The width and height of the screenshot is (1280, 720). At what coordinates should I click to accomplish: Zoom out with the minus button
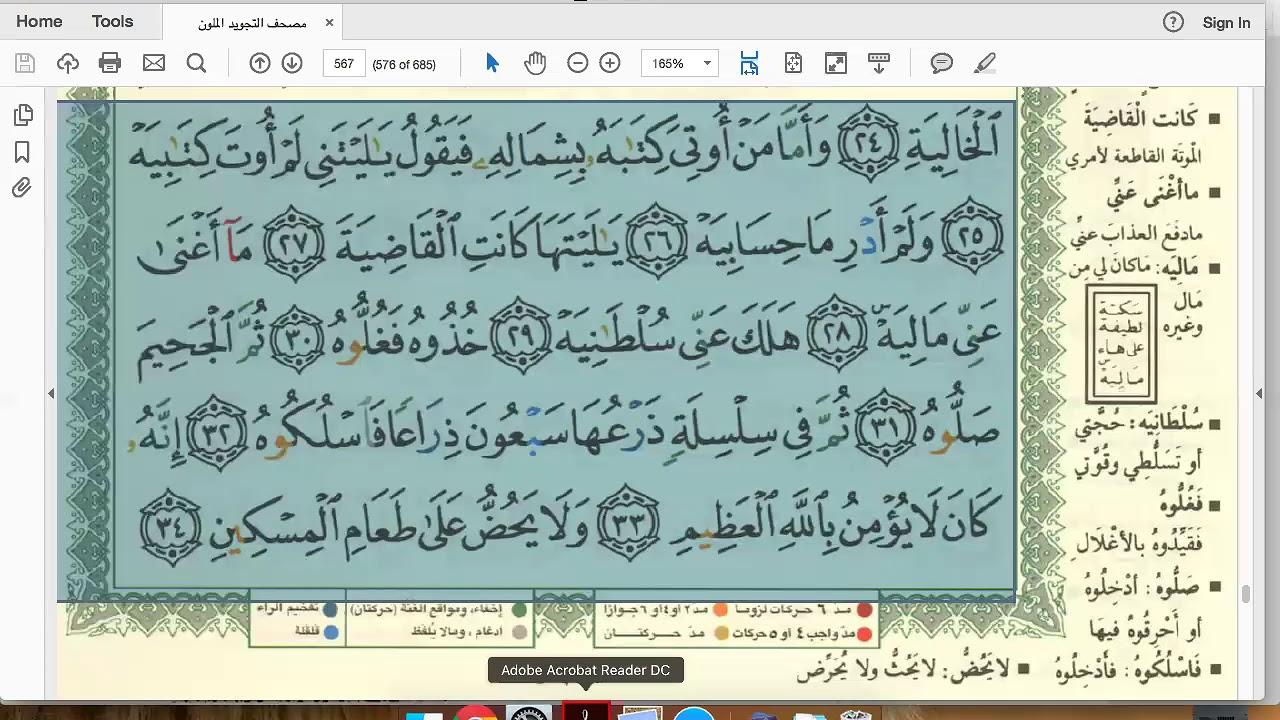(x=577, y=63)
